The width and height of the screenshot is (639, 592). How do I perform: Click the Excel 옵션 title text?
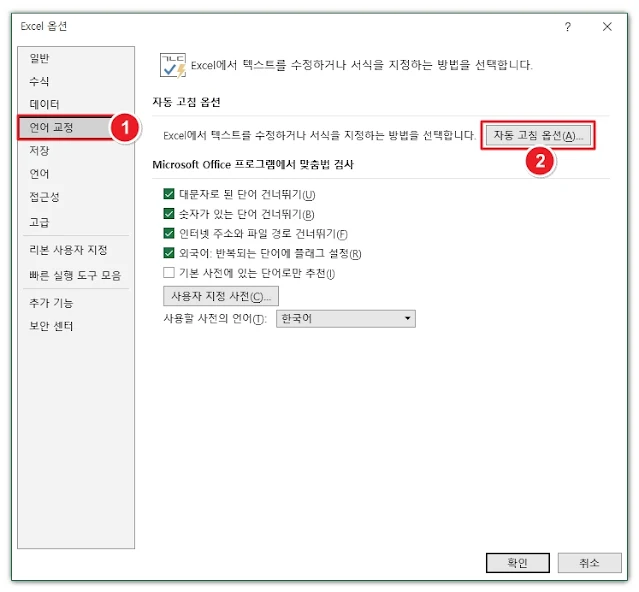44,26
